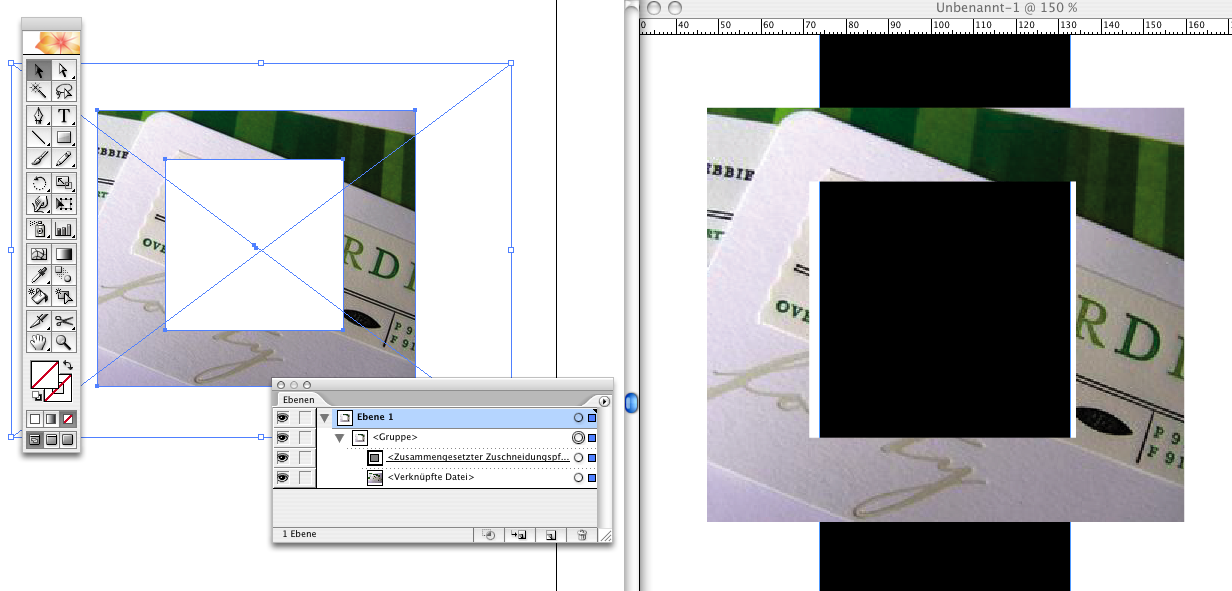Screen dimensions: 1232x591
Task: Toggle visibility of Verknüpfte Datei
Action: [x=282, y=478]
